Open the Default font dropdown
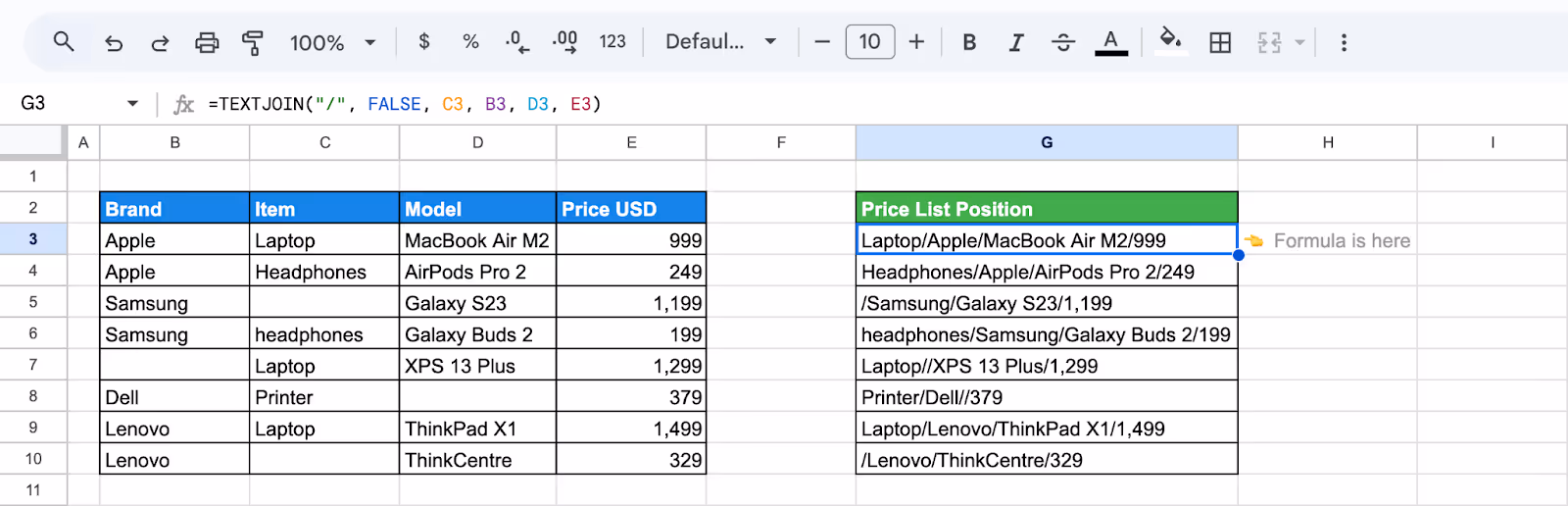This screenshot has width=1568, height=506. [720, 41]
